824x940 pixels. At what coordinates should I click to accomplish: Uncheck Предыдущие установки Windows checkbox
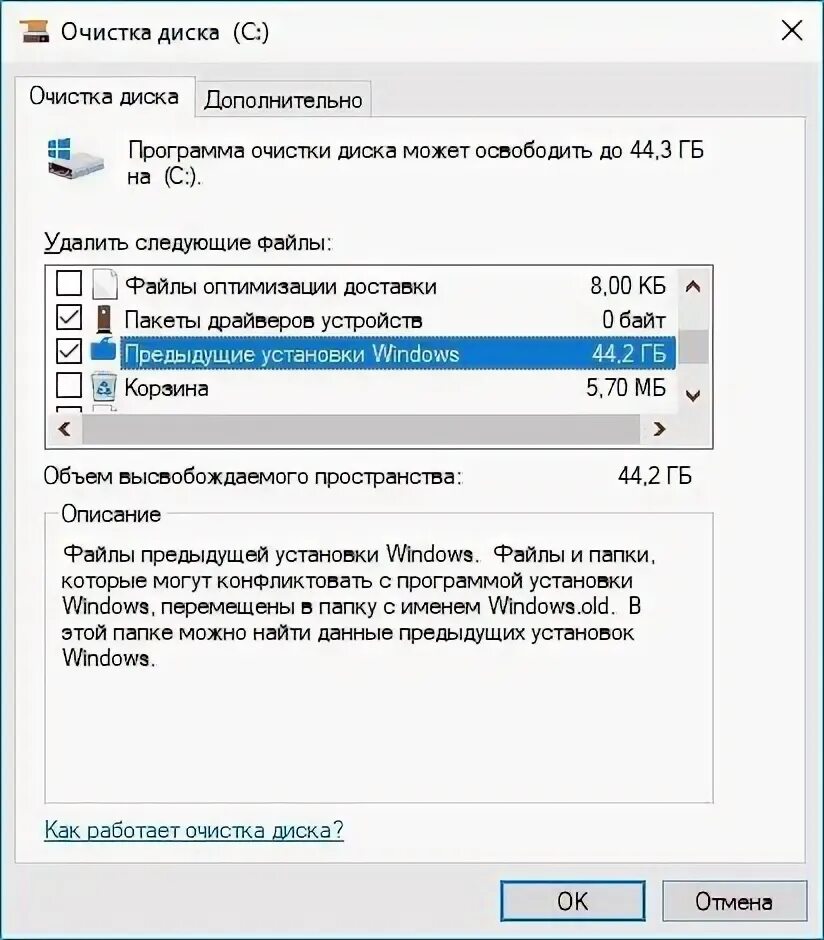[x=69, y=352]
